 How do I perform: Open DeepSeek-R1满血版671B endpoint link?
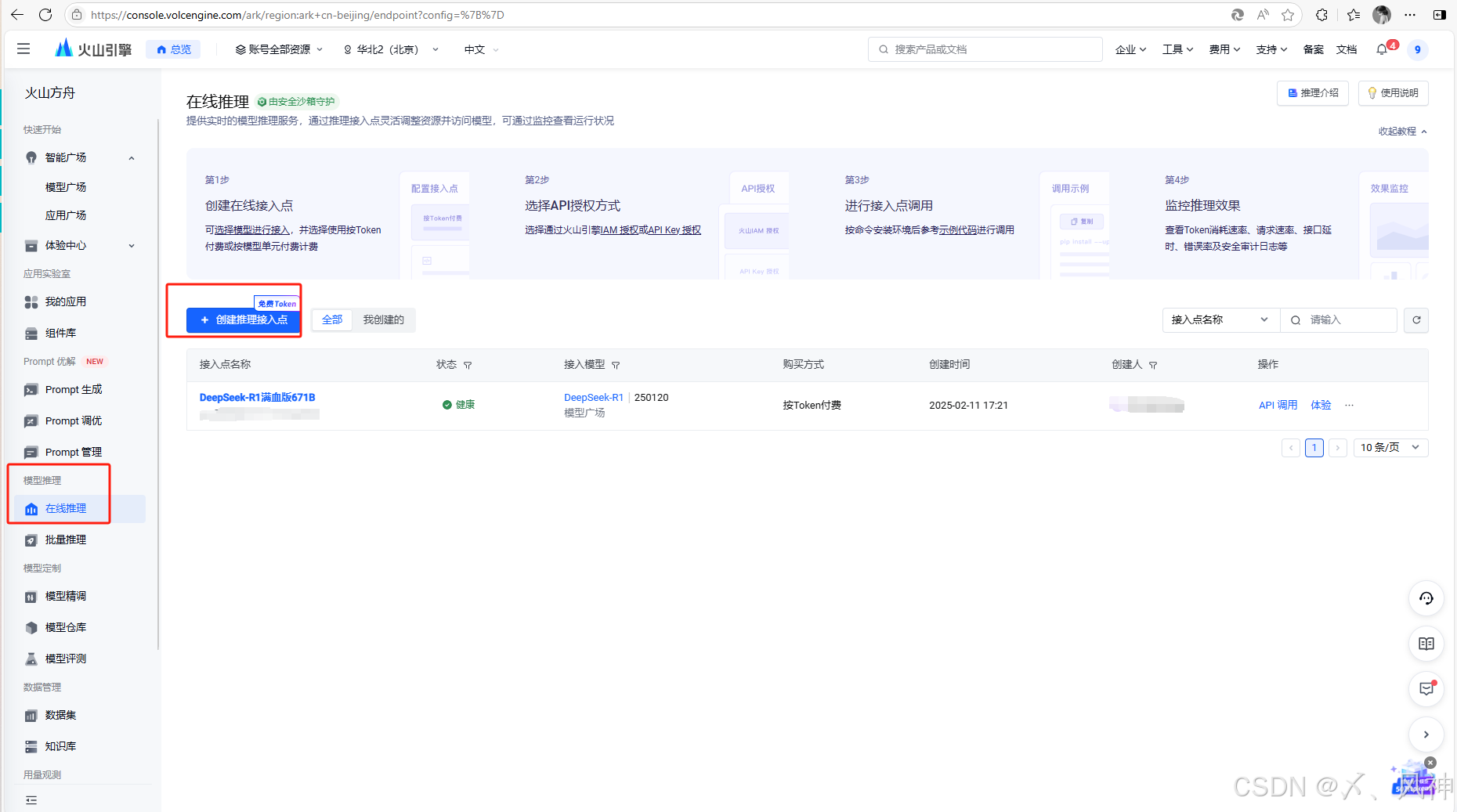tap(257, 398)
